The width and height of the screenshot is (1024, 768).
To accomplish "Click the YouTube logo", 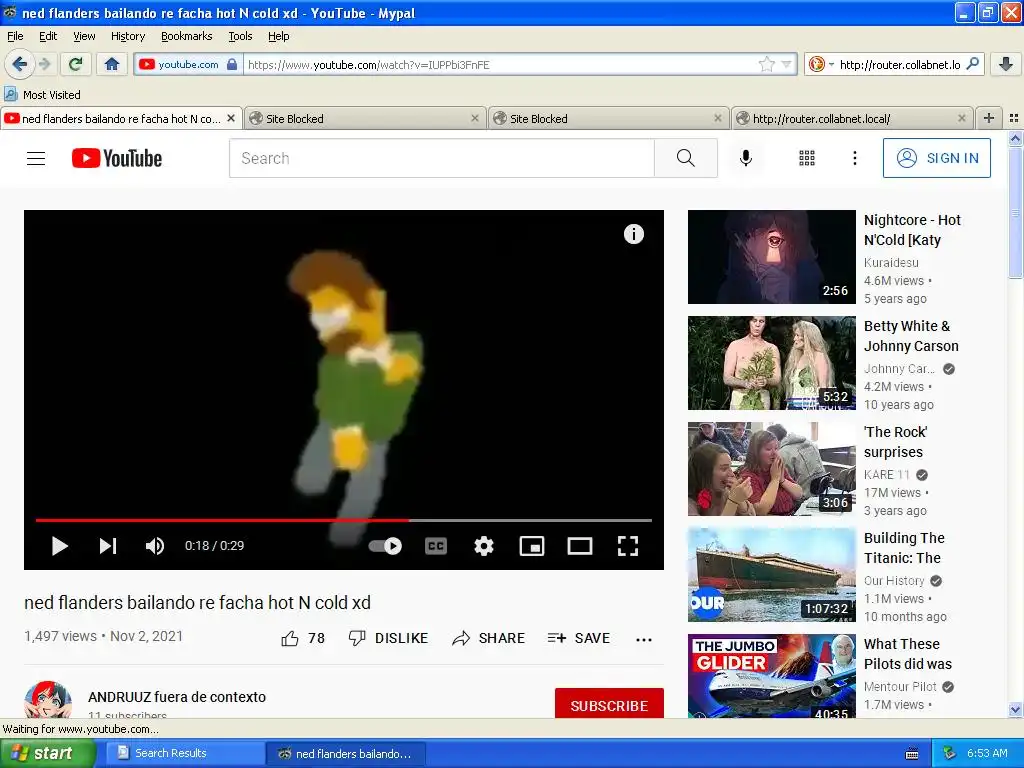I will (x=117, y=158).
